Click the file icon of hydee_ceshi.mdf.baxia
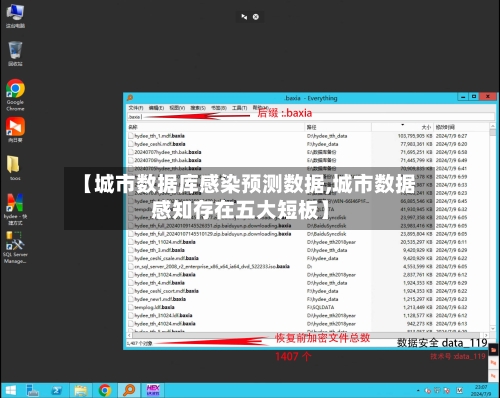Screen dimensions: 500x398 click(131, 144)
